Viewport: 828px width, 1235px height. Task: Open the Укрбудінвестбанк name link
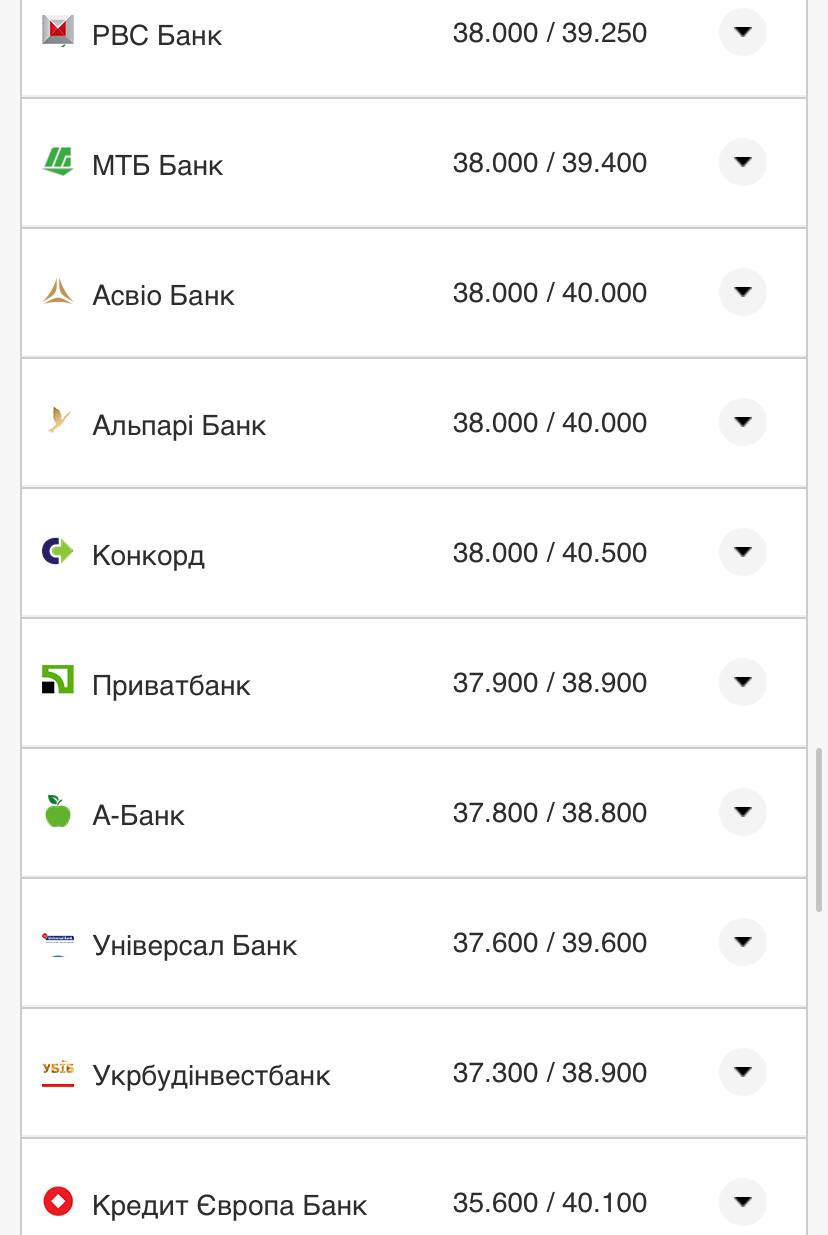pyautogui.click(x=211, y=1075)
